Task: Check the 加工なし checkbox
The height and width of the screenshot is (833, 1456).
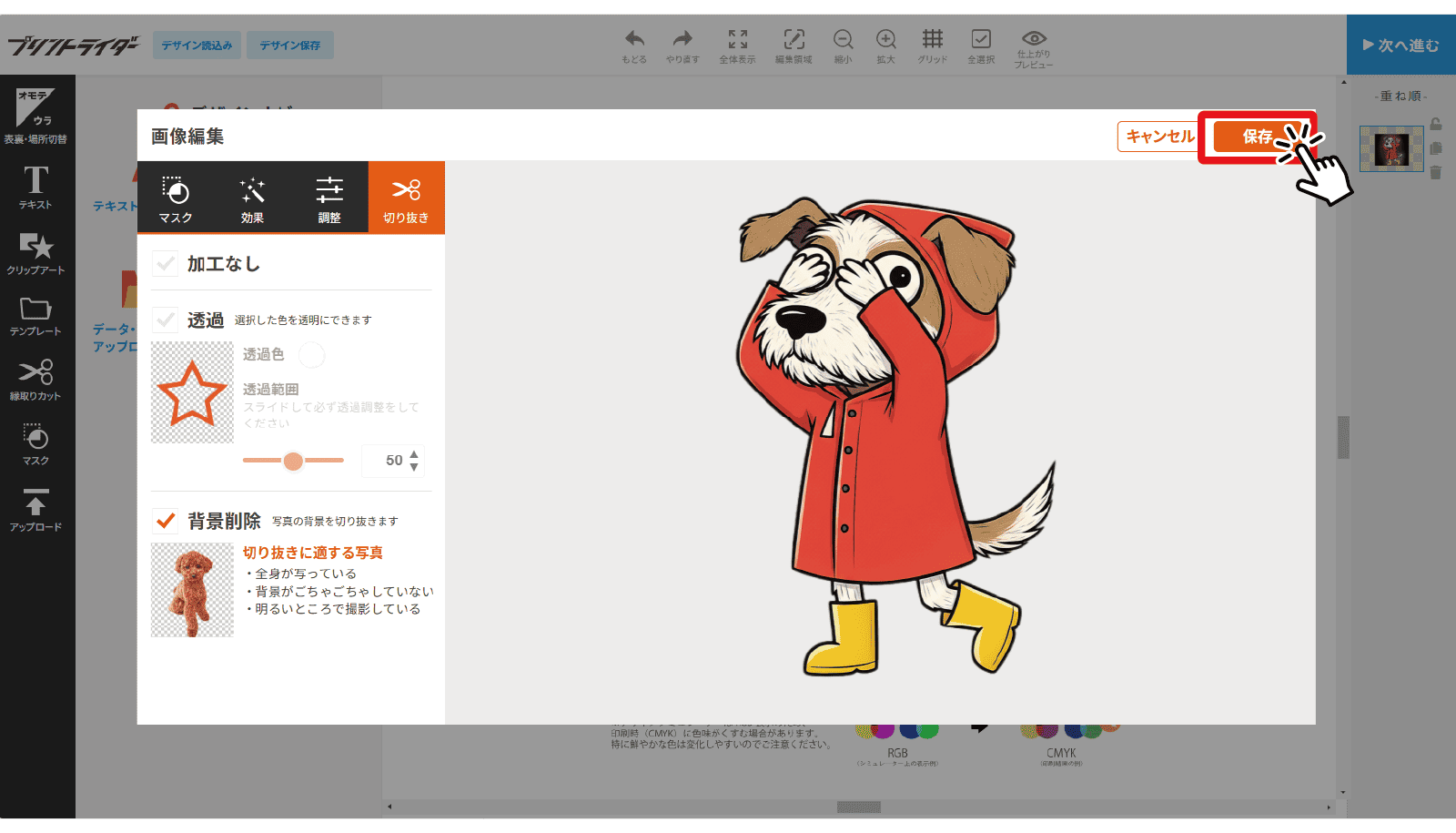Action: (x=166, y=264)
